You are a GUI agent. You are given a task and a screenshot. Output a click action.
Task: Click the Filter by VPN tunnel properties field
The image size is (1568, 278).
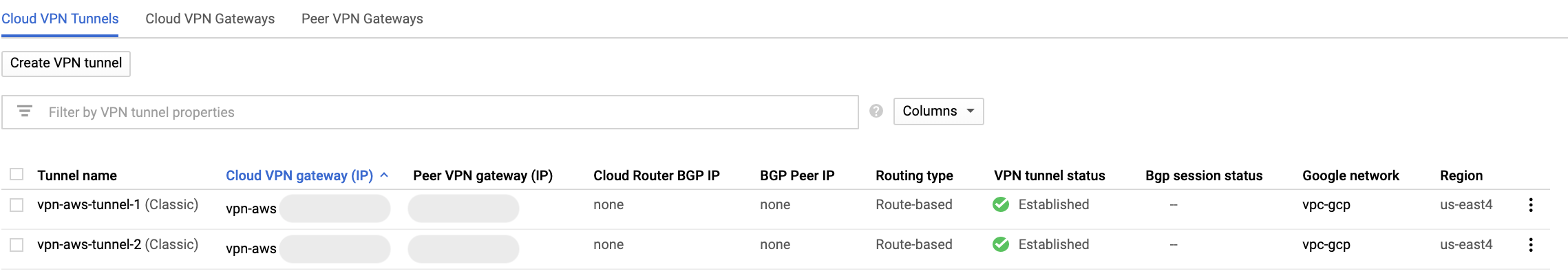(447, 112)
